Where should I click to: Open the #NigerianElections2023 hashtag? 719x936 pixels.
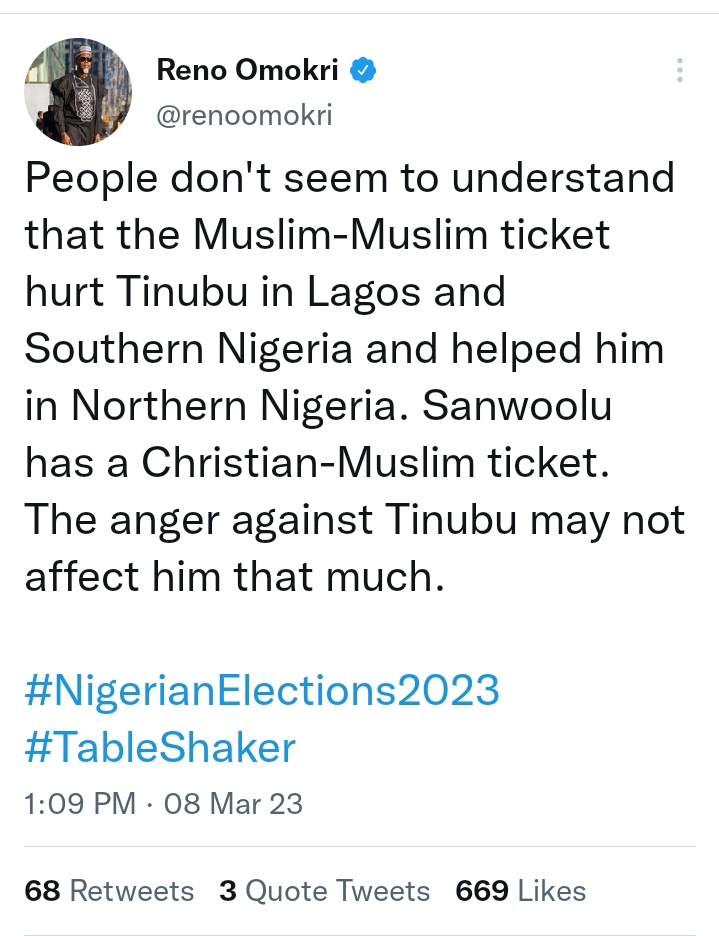pyautogui.click(x=262, y=690)
